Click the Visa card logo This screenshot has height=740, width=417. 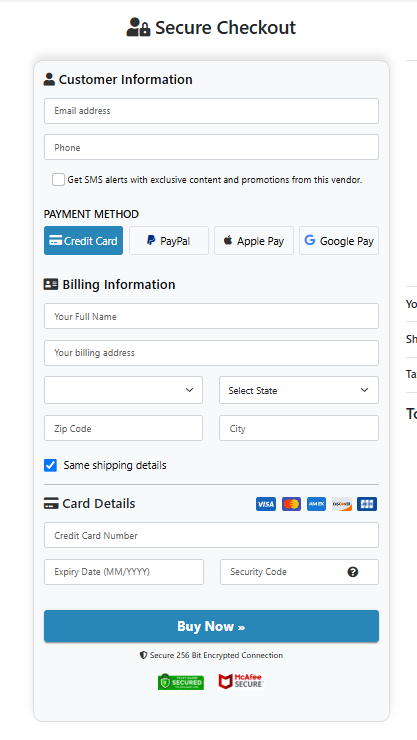[x=266, y=504]
